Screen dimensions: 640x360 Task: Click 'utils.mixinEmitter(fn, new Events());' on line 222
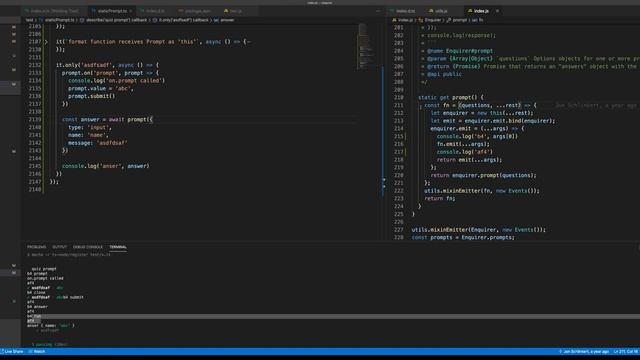[x=482, y=191]
